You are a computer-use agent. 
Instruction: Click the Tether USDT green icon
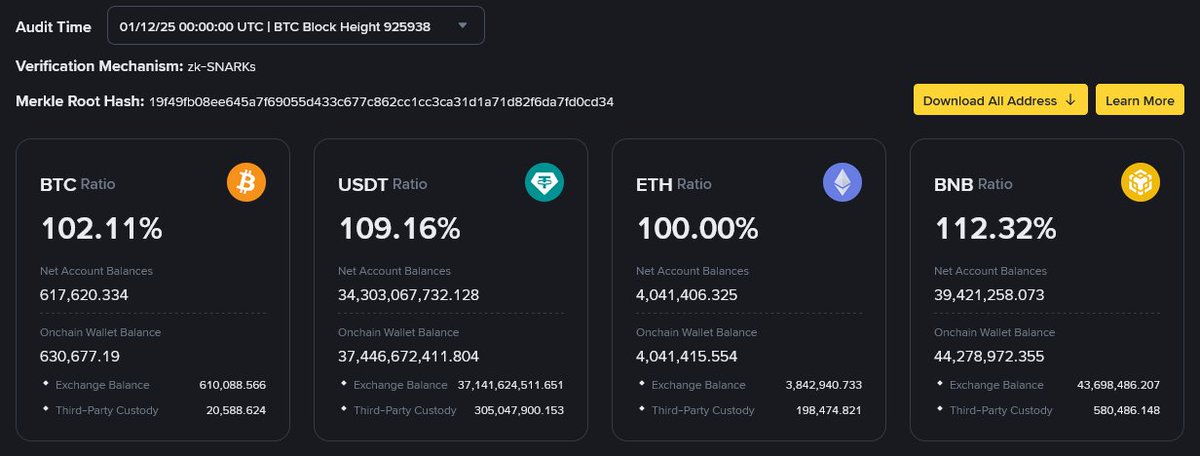tap(545, 183)
